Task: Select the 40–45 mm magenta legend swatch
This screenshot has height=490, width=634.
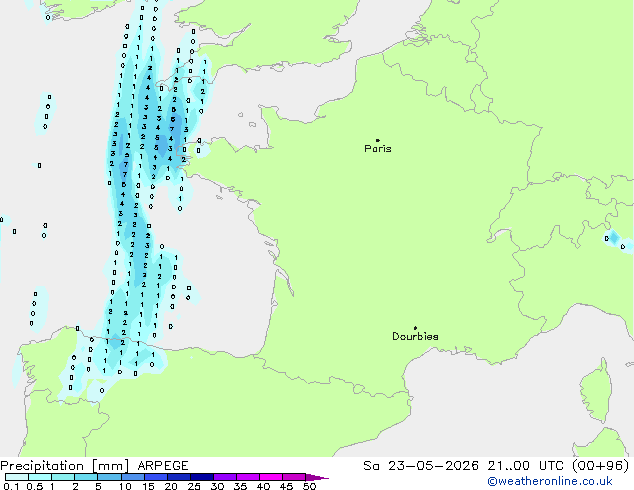Action: 271,477
